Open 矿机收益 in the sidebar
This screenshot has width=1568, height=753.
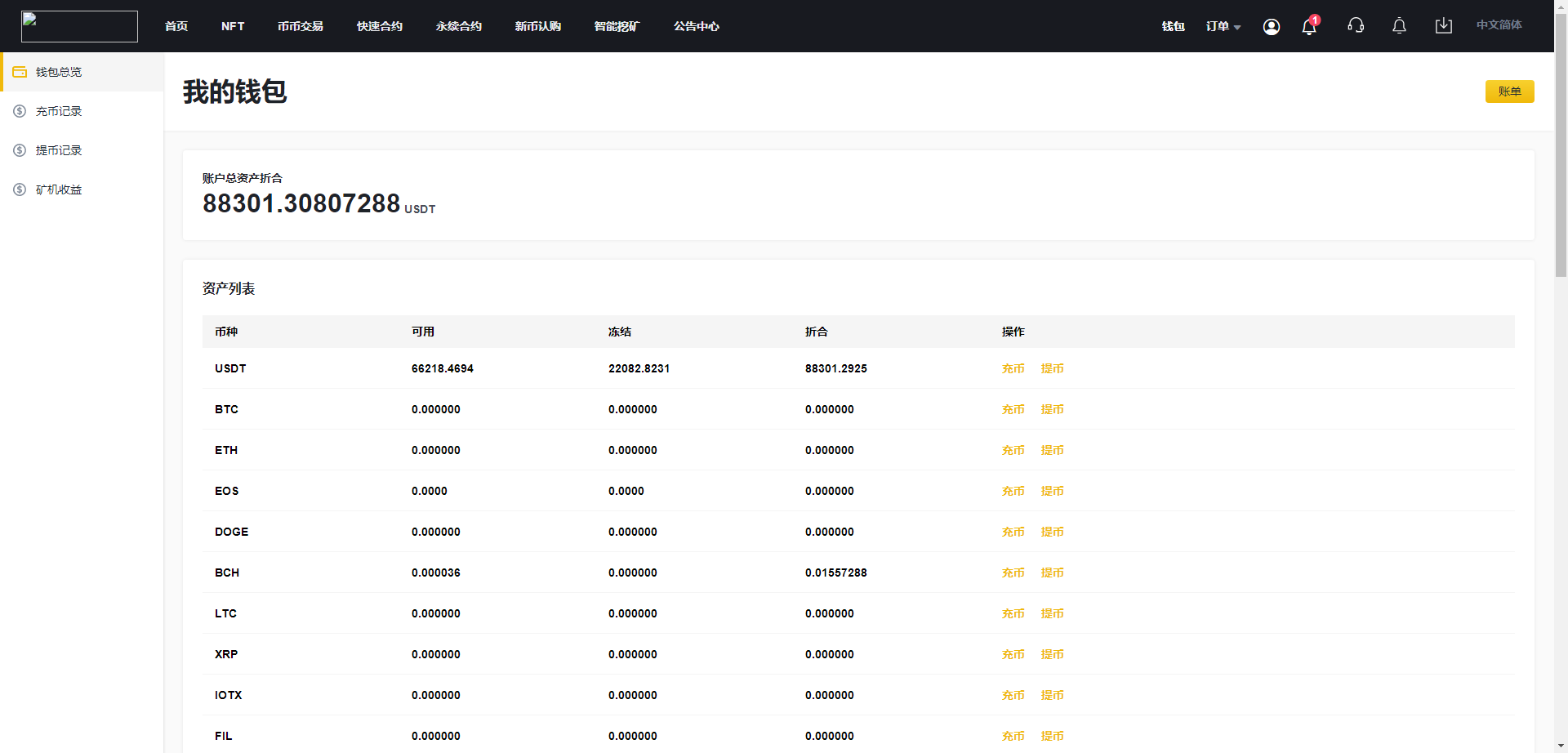(59, 189)
